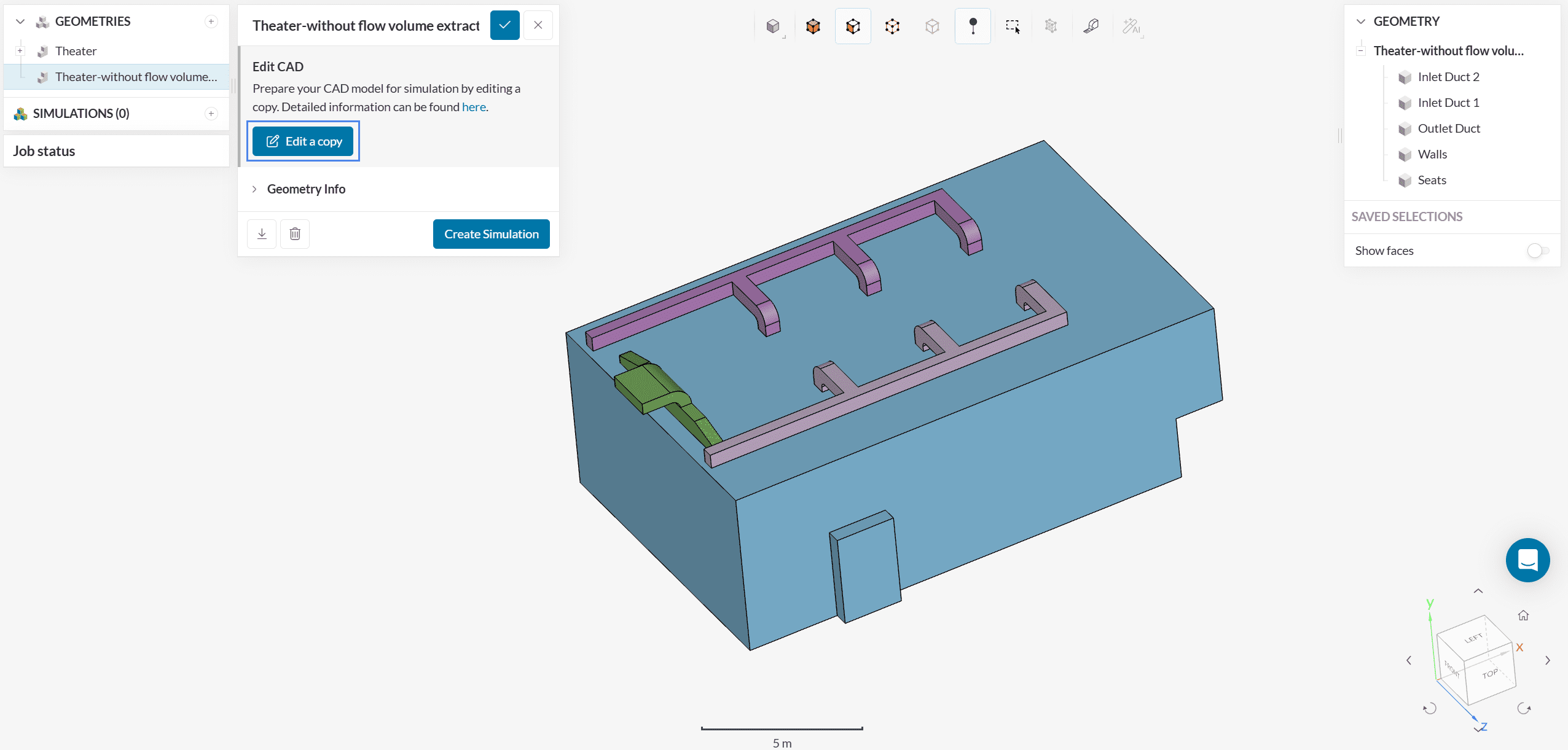Open the render mode cube menu

773,26
